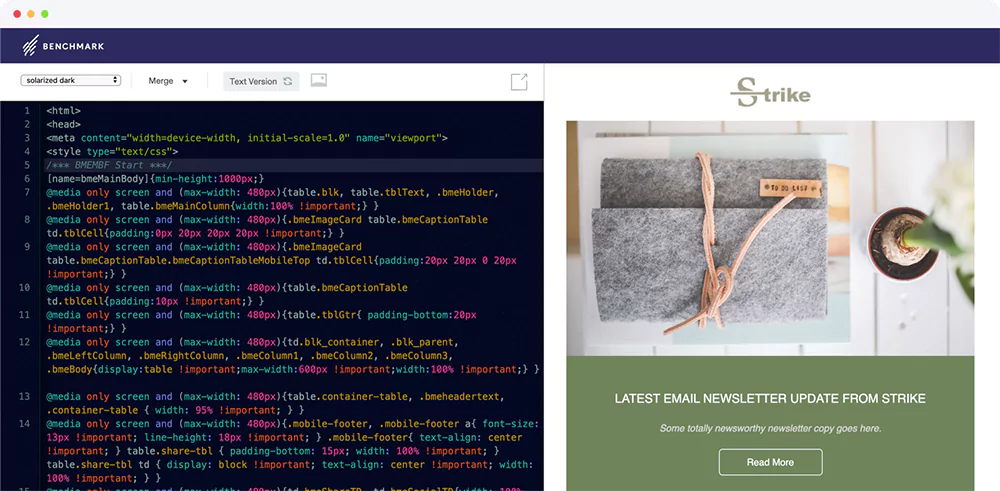Click the felt notebook hero image

tap(770, 238)
